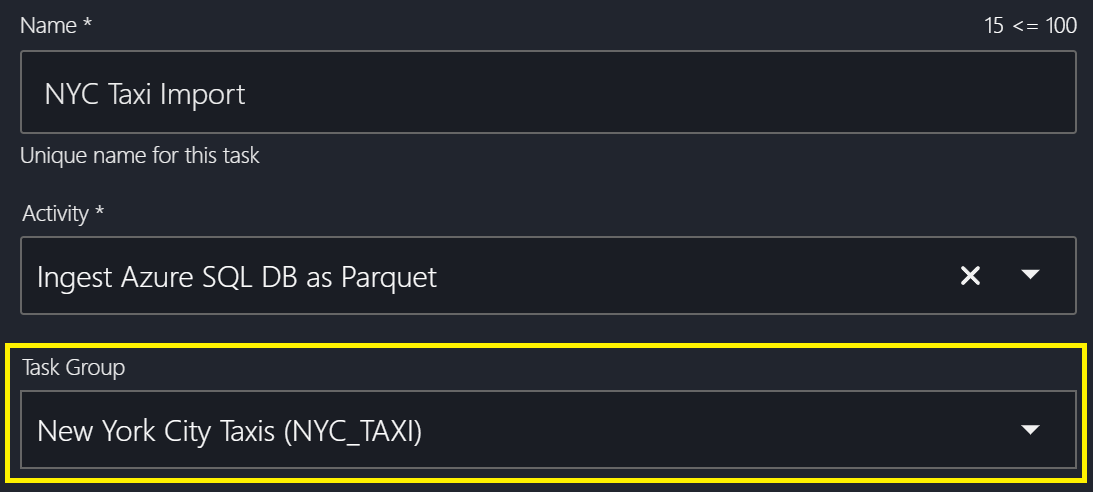Focus the Name input field
This screenshot has width=1094, height=492.
(548, 95)
